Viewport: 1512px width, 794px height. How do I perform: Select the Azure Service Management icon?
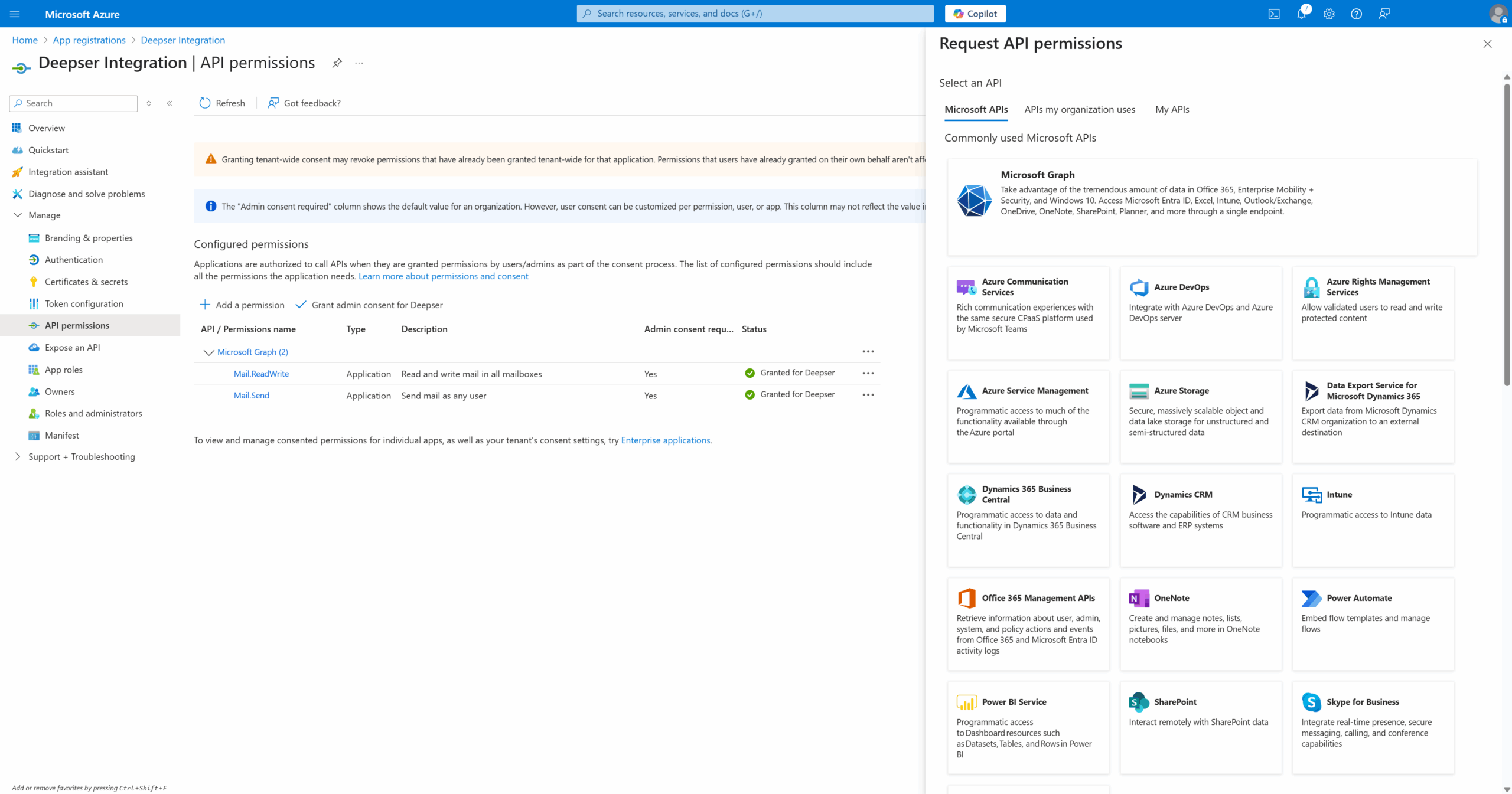966,391
